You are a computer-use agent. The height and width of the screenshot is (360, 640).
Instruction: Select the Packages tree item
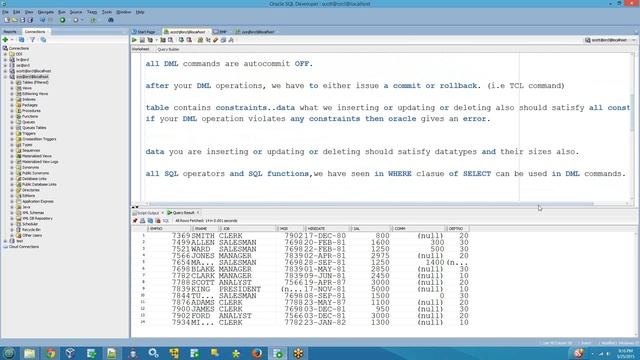coord(29,105)
